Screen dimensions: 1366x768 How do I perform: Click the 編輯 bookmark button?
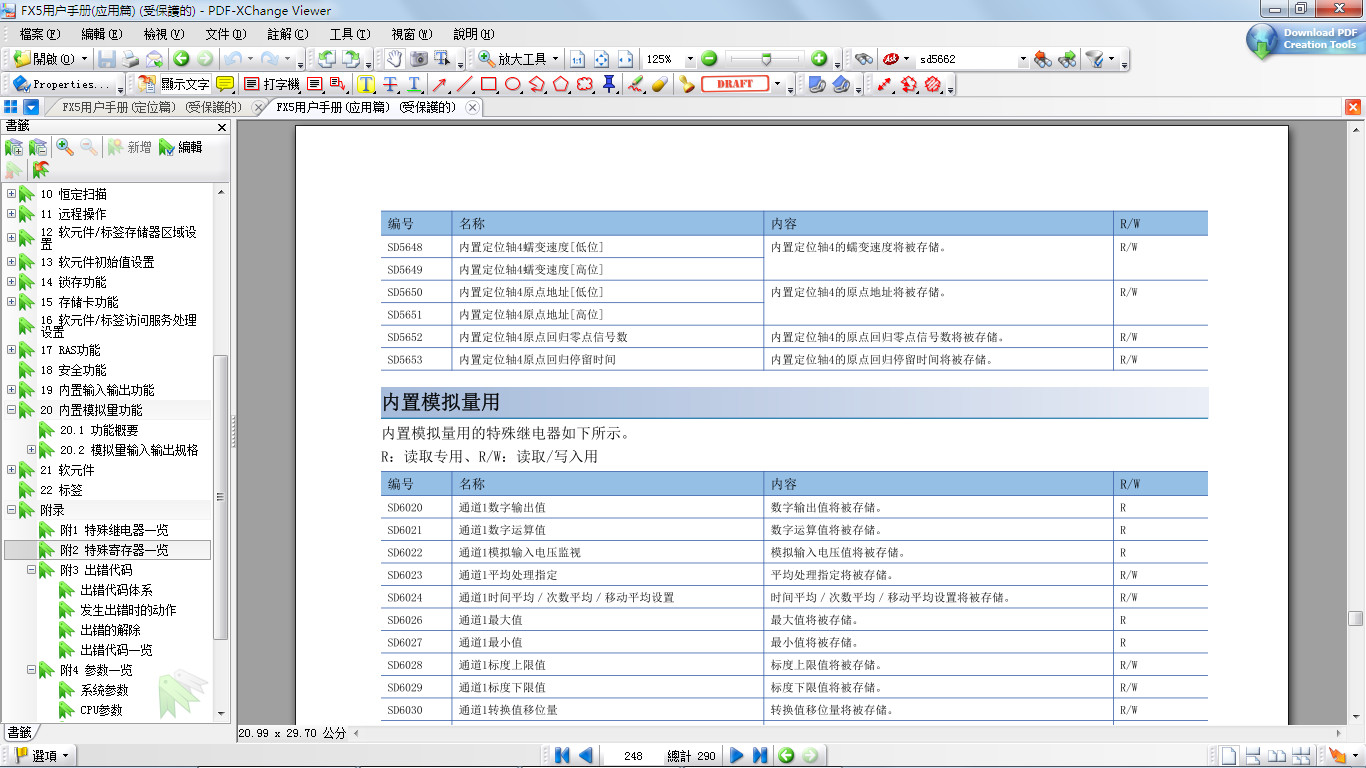(x=180, y=147)
